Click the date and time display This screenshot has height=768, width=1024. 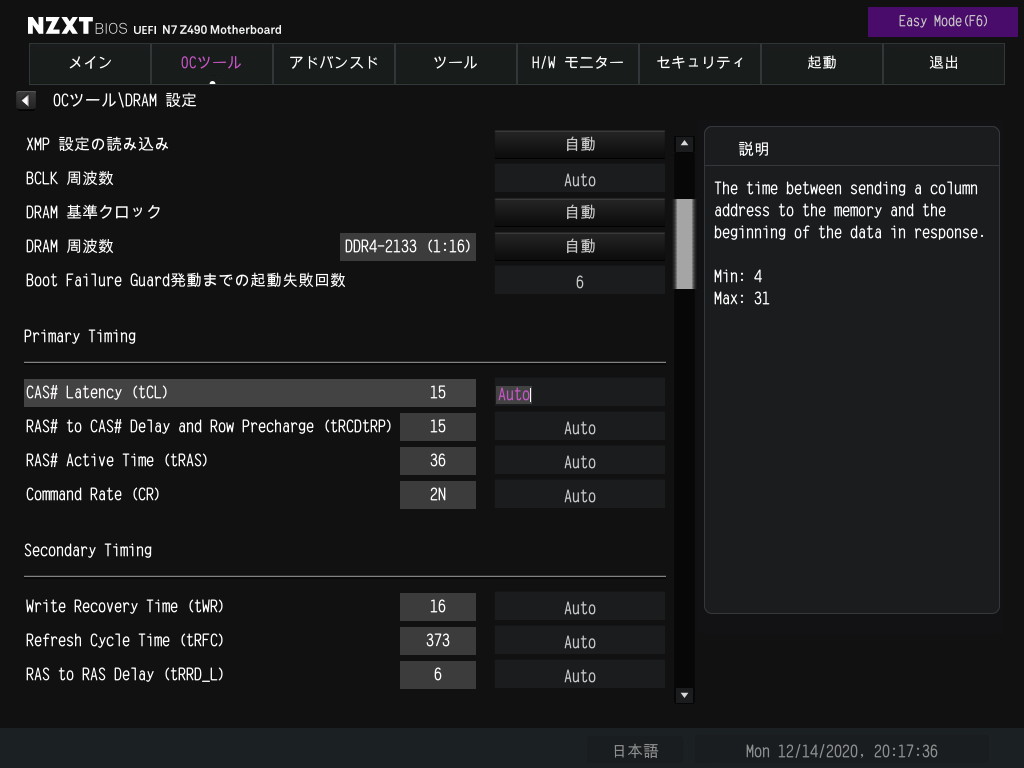click(x=841, y=751)
